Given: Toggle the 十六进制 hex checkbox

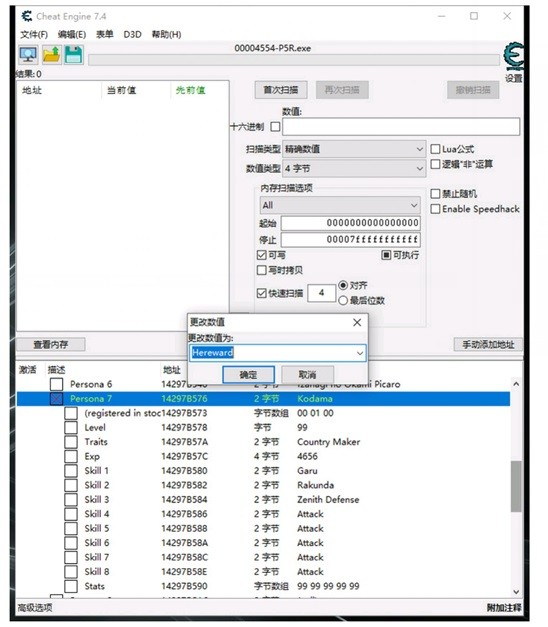Looking at the screenshot, I should click(x=275, y=127).
